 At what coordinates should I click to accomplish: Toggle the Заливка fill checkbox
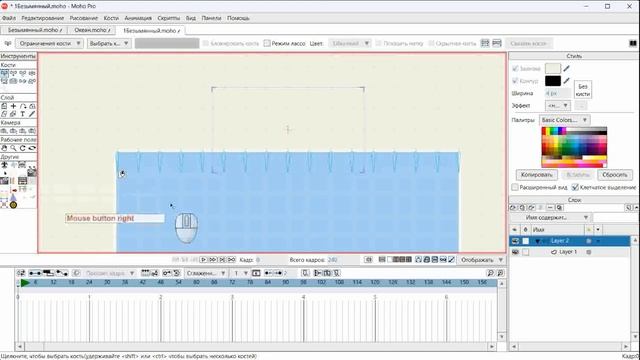coord(515,69)
